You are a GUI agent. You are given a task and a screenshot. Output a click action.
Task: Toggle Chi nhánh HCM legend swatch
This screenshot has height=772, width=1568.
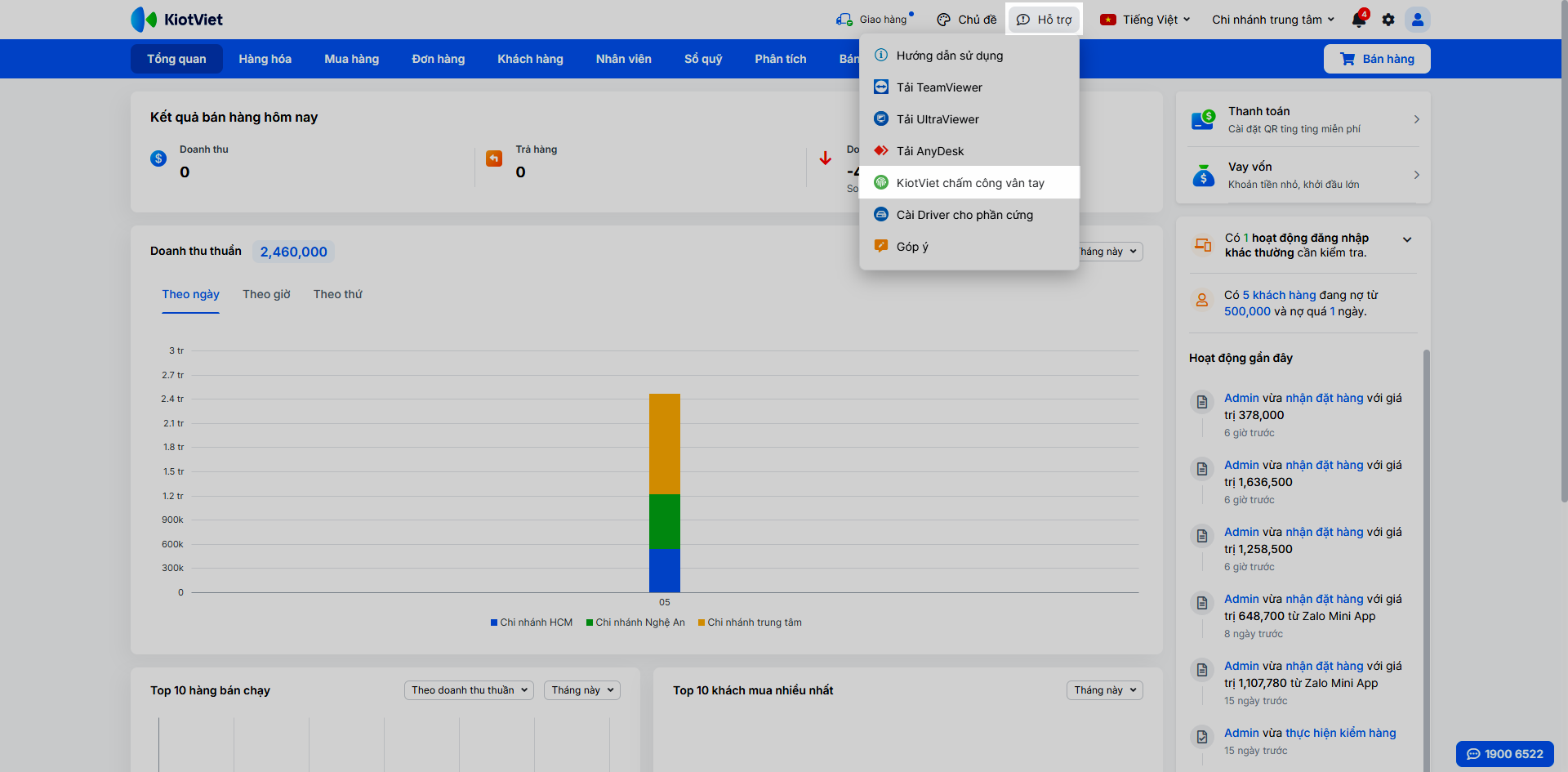coord(494,623)
